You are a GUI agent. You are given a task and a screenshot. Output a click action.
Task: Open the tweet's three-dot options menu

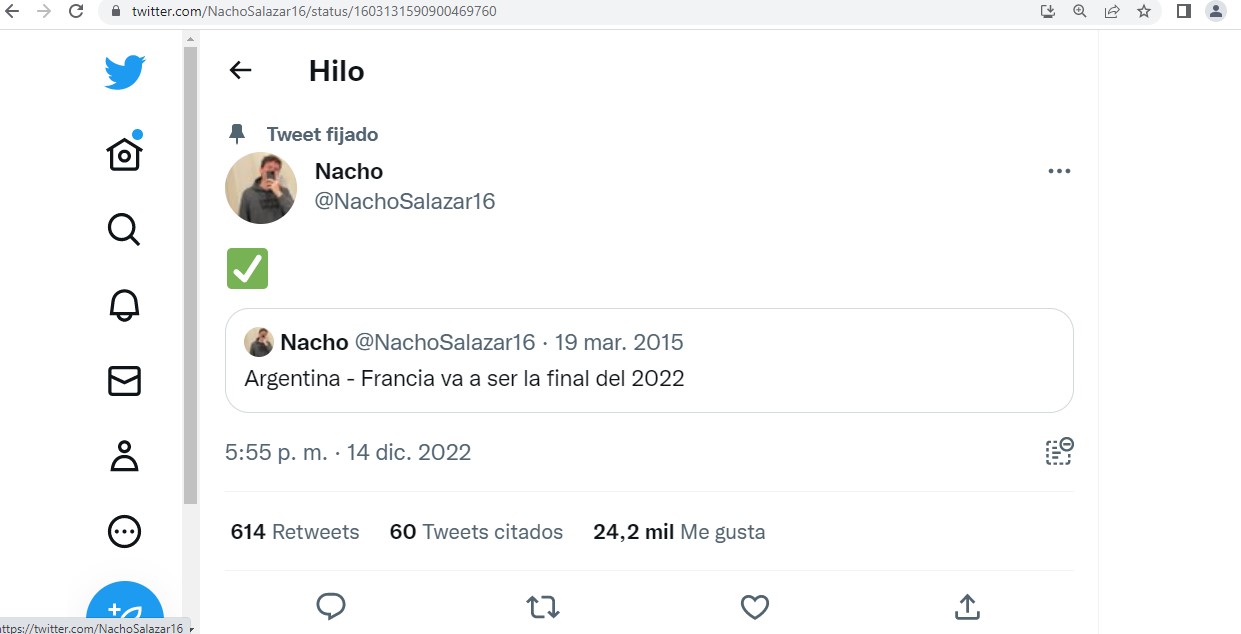tap(1059, 171)
